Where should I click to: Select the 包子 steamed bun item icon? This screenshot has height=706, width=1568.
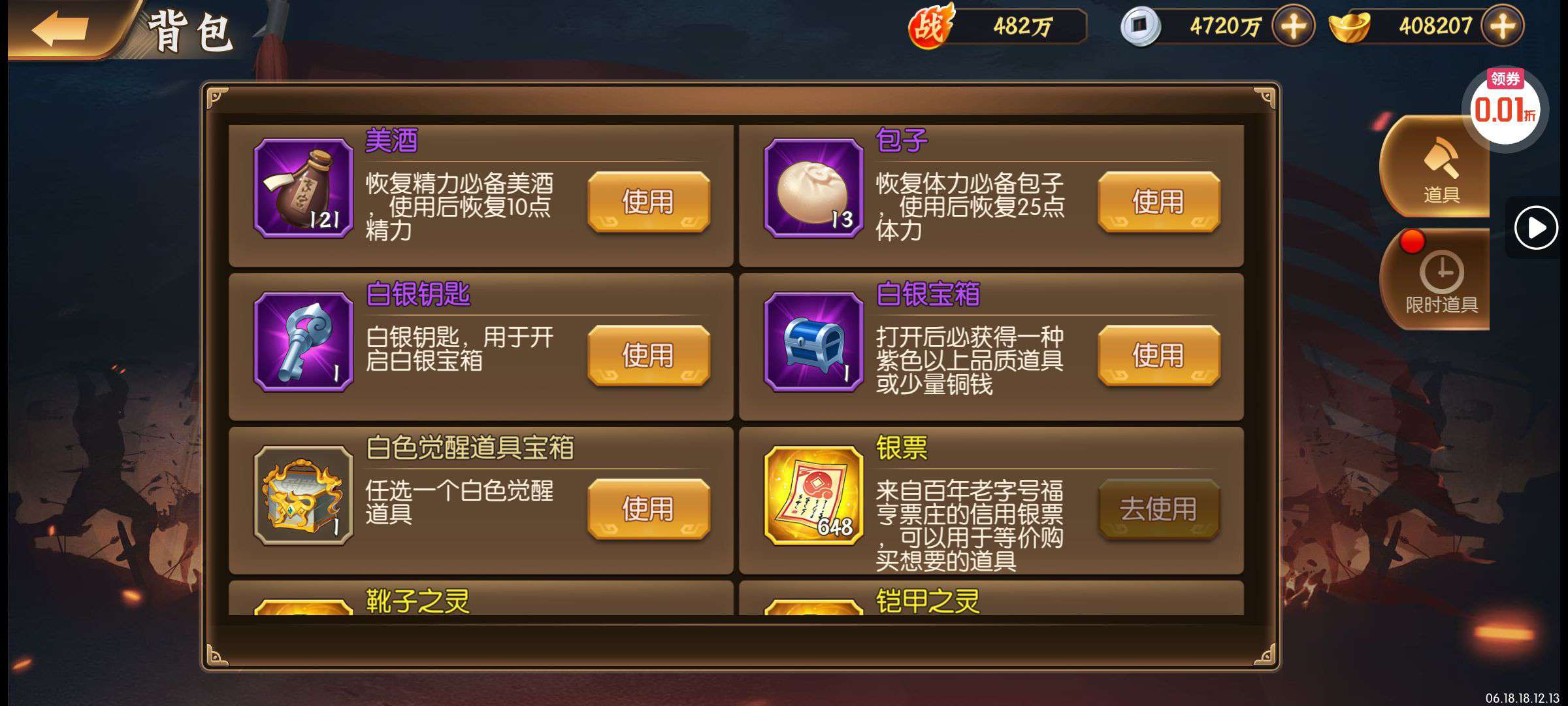coord(813,188)
